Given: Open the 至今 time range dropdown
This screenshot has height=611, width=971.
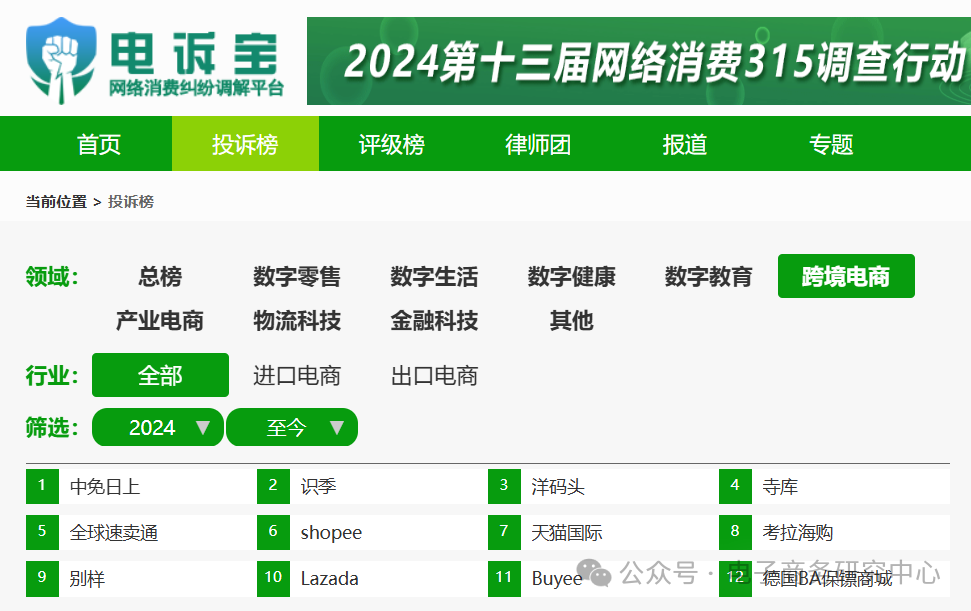Looking at the screenshot, I should click(292, 427).
